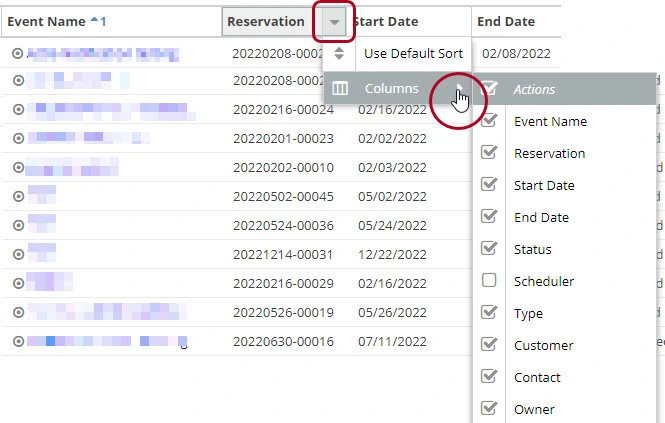This screenshot has height=423, width=665.
Task: Click the End Date column header
Action: coord(506,22)
